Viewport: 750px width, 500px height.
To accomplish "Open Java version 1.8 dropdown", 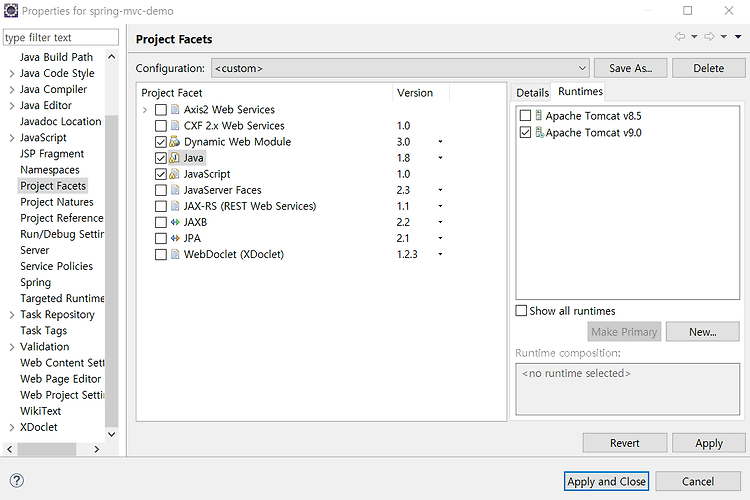I will coord(440,158).
